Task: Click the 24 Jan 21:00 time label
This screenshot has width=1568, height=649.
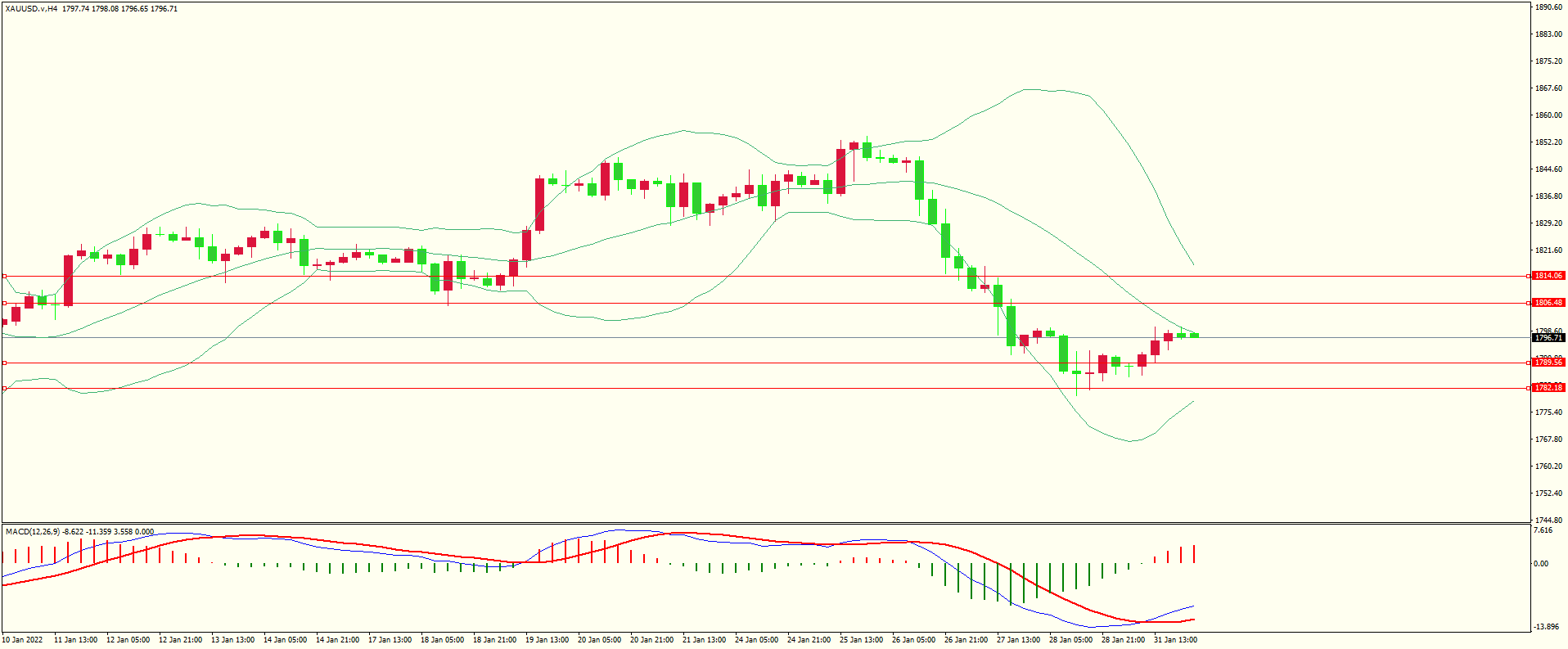Action: 809,640
